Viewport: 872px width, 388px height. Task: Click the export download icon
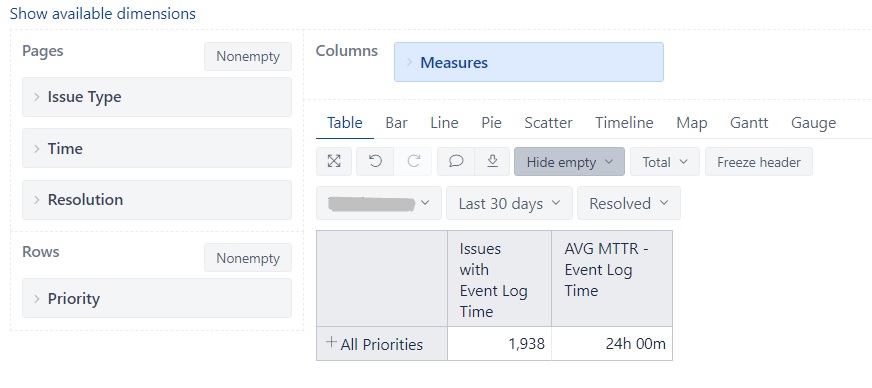(x=492, y=162)
